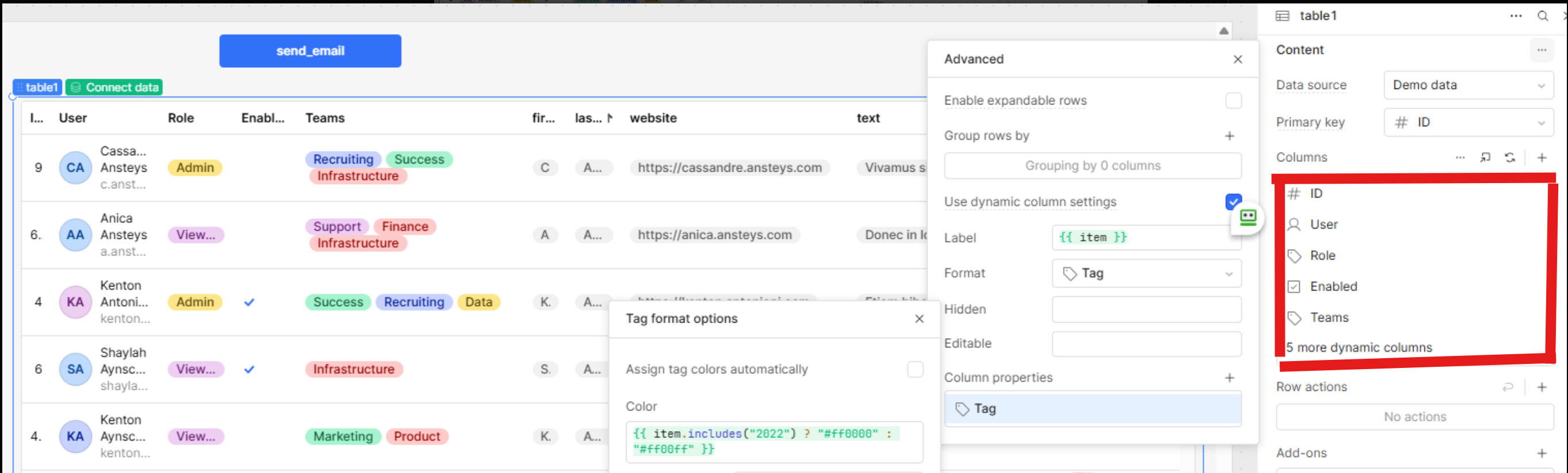Click the arrow icon beside Row actions
This screenshot has width=1568, height=473.
(1508, 387)
